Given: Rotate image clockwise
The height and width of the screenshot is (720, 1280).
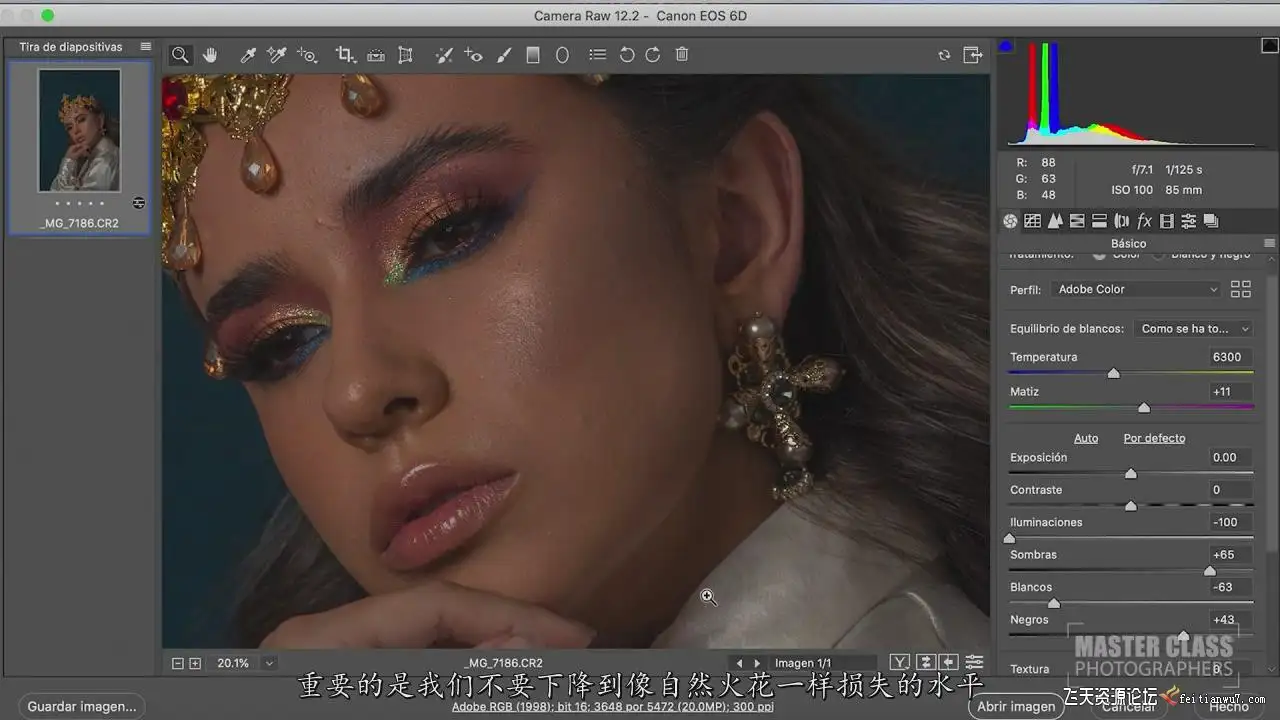Looking at the screenshot, I should (x=653, y=55).
